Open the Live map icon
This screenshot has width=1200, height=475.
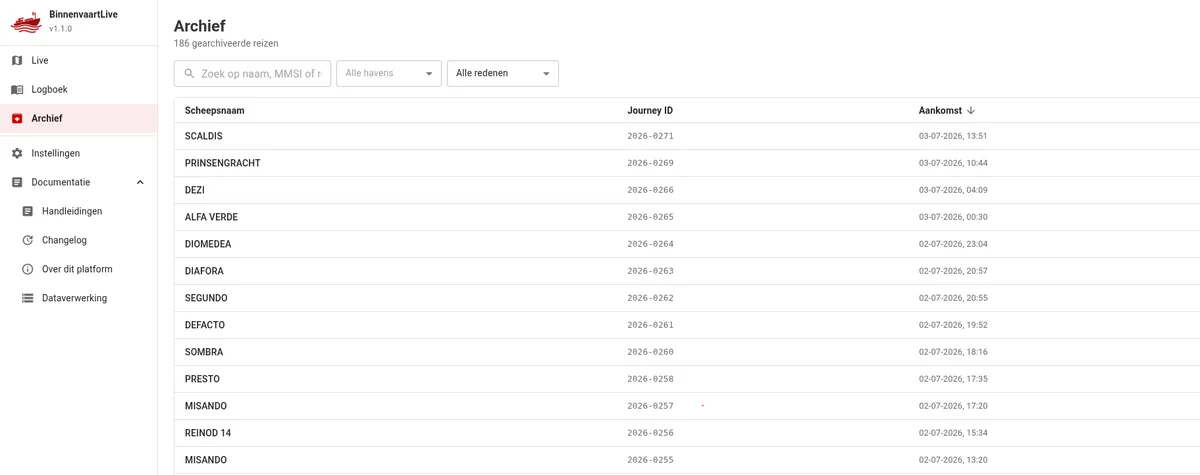tap(17, 61)
